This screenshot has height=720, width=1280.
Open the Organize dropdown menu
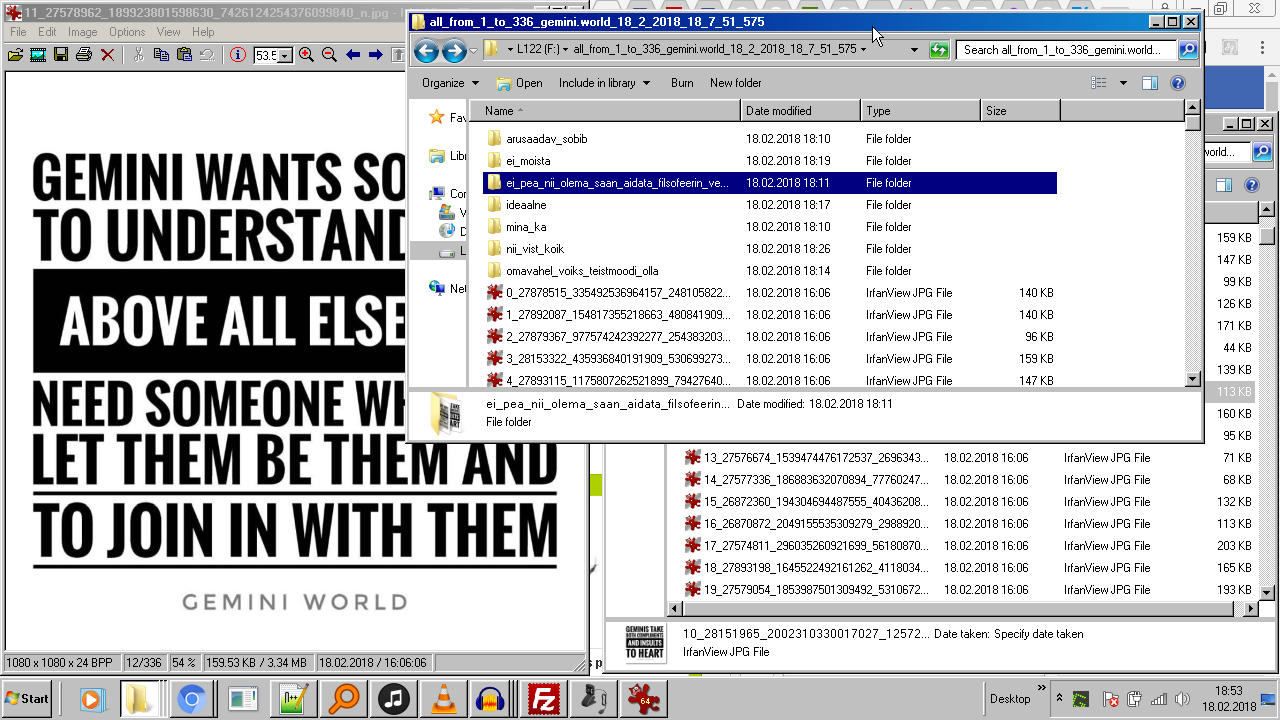(450, 83)
